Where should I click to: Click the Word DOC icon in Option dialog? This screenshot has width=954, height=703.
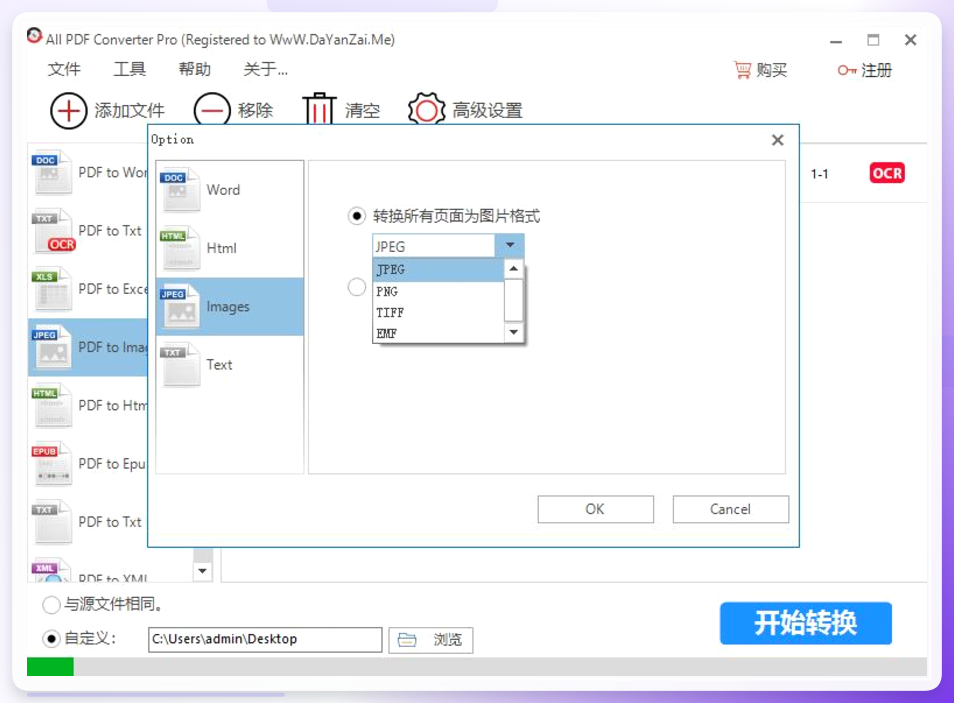point(180,191)
